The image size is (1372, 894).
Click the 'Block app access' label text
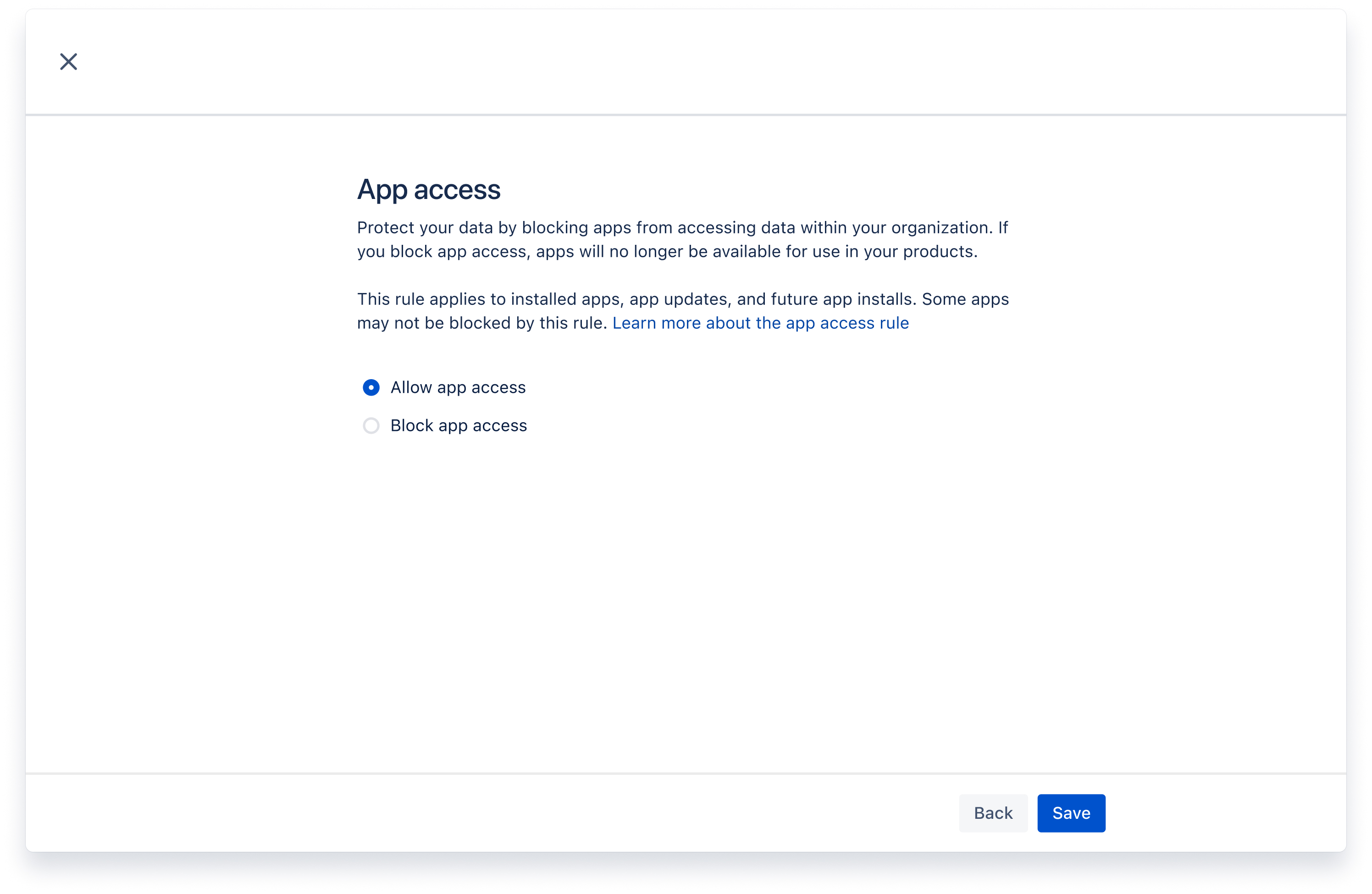coord(458,426)
